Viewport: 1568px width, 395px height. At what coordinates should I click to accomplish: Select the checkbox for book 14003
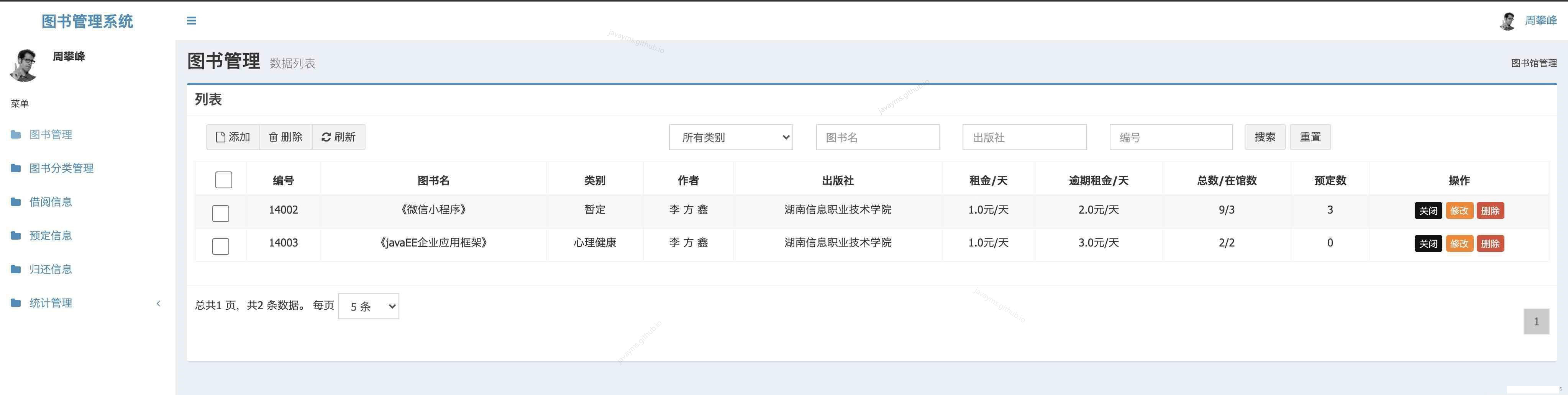(220, 246)
